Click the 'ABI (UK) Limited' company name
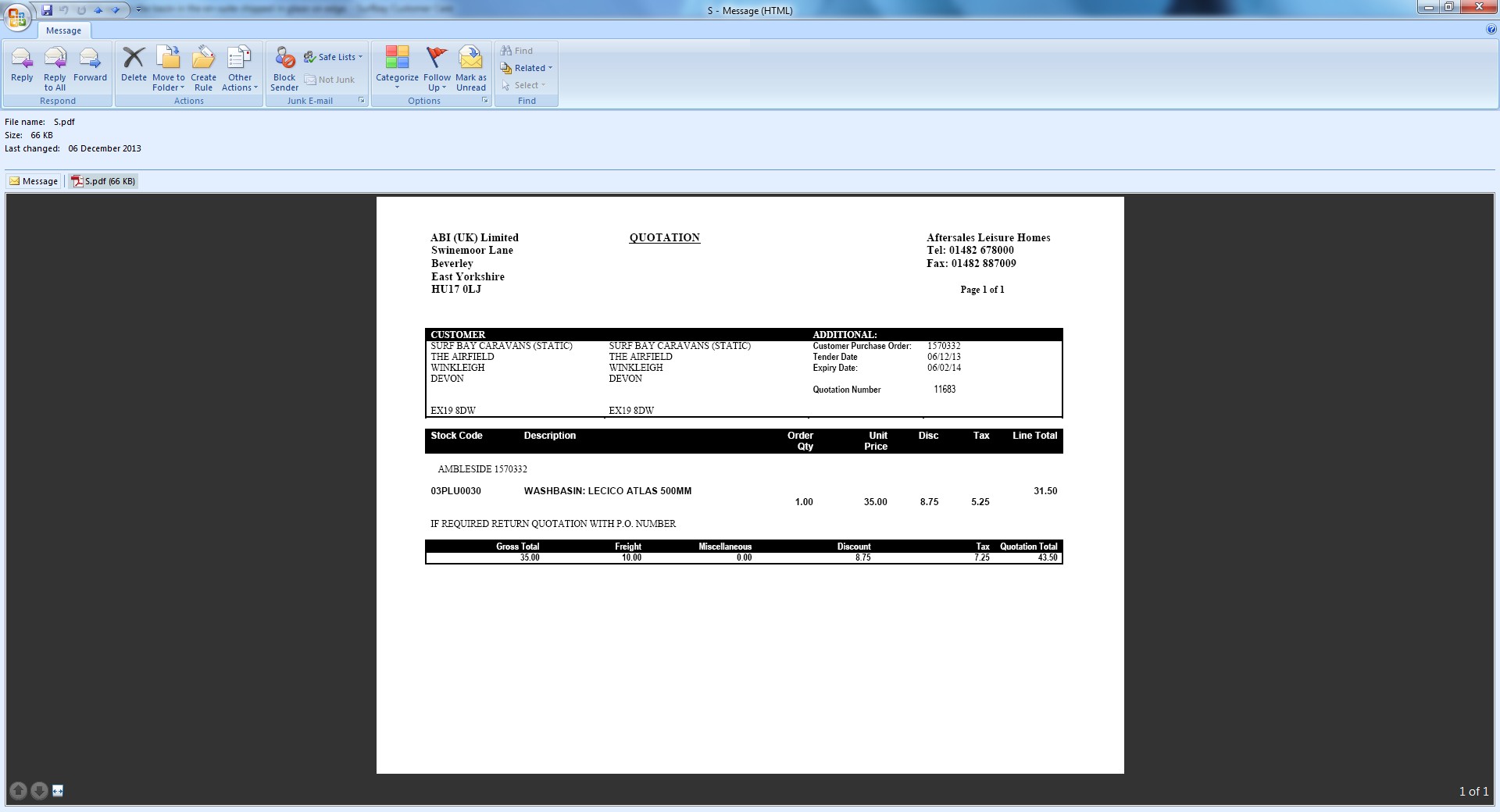The width and height of the screenshot is (1500, 812). [x=475, y=237]
